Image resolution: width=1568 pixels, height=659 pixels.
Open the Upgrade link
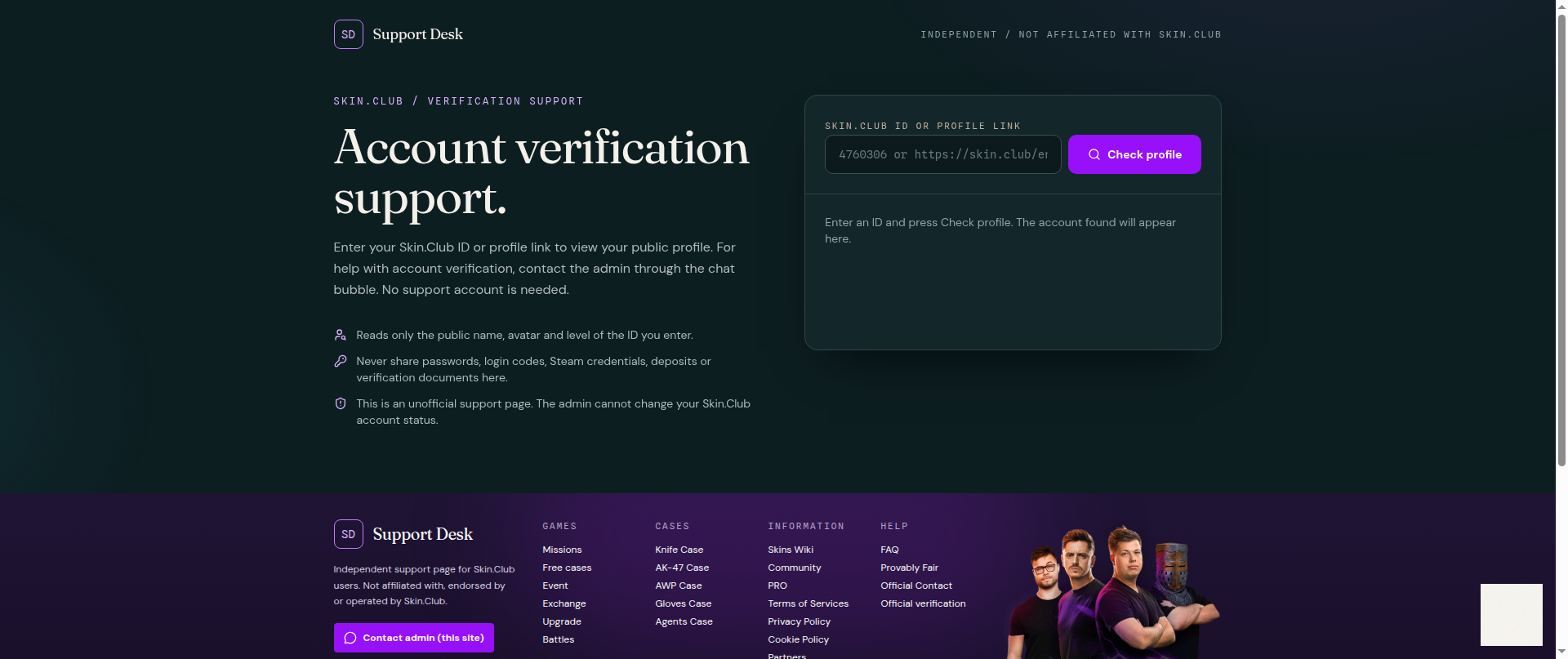[x=562, y=621]
